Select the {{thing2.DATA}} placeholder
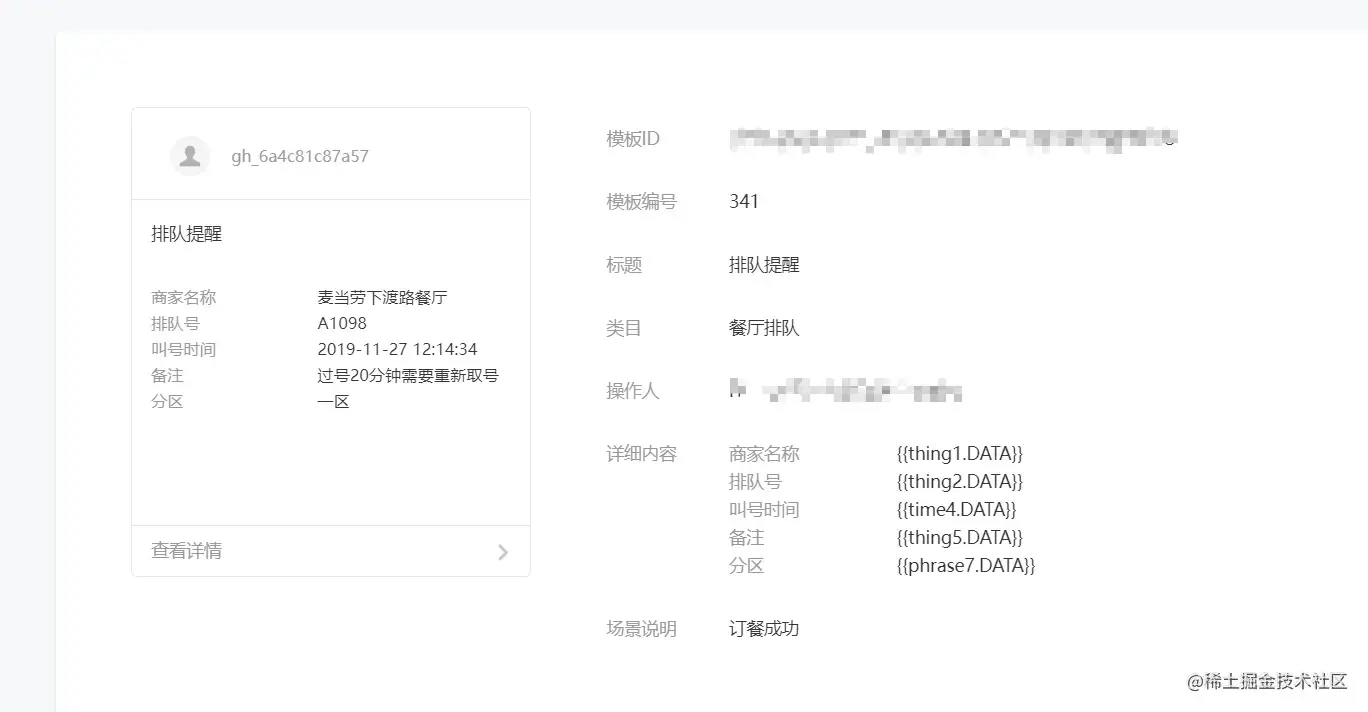The width and height of the screenshot is (1368, 712). (x=960, y=482)
